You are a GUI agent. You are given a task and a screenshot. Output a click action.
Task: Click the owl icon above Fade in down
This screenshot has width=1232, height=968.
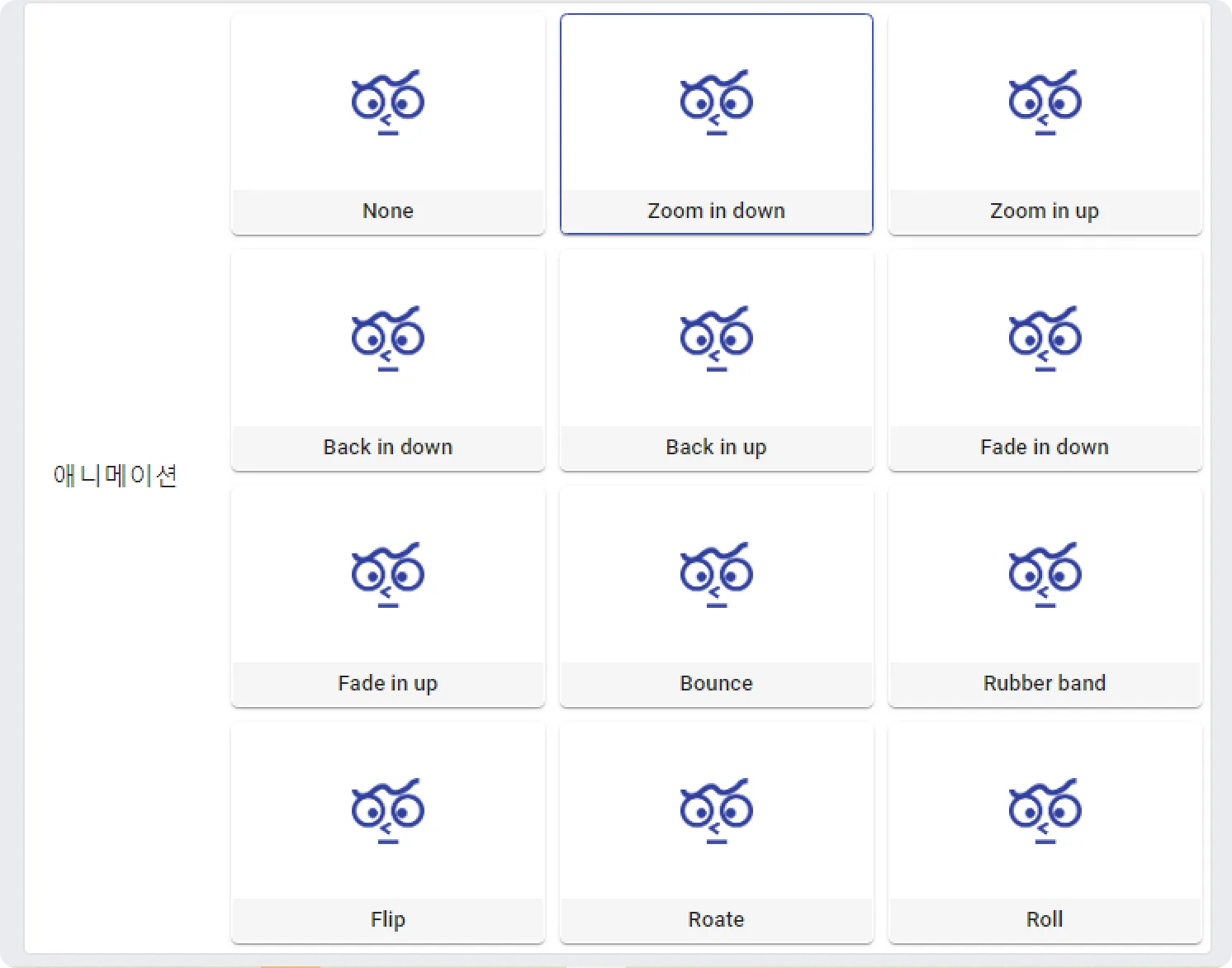[1045, 339]
